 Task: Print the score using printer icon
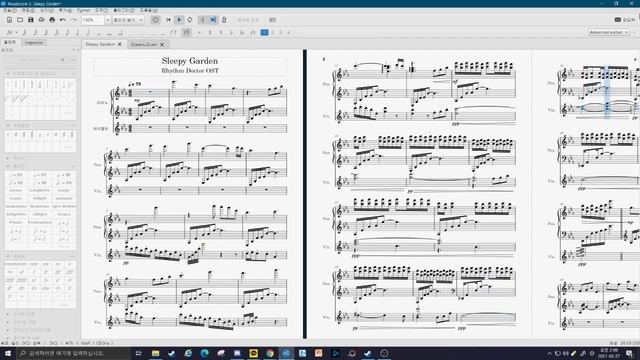coord(52,20)
